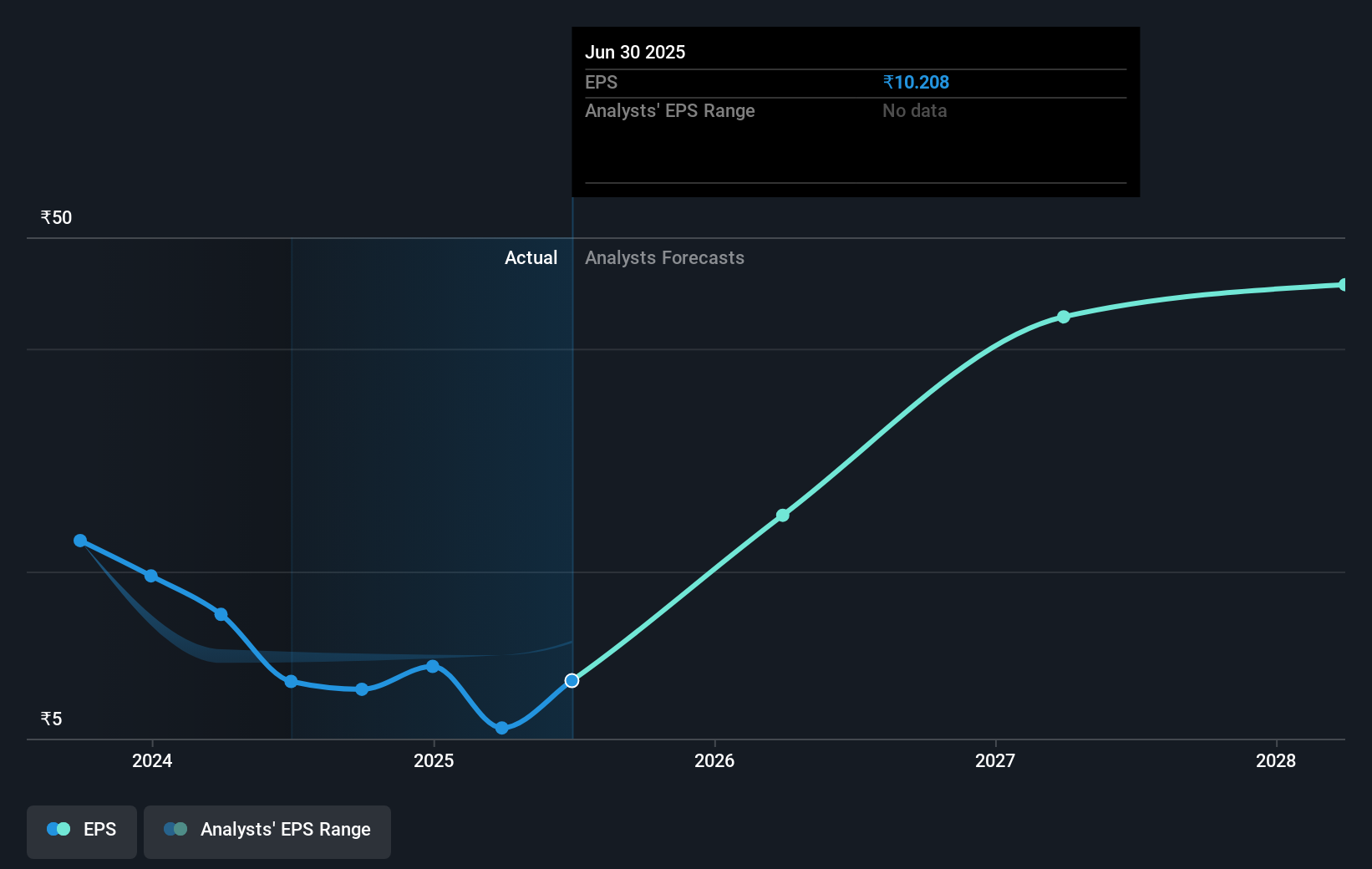Click the ₹50 y-axis label
The height and width of the screenshot is (869, 1372).
pyautogui.click(x=56, y=217)
